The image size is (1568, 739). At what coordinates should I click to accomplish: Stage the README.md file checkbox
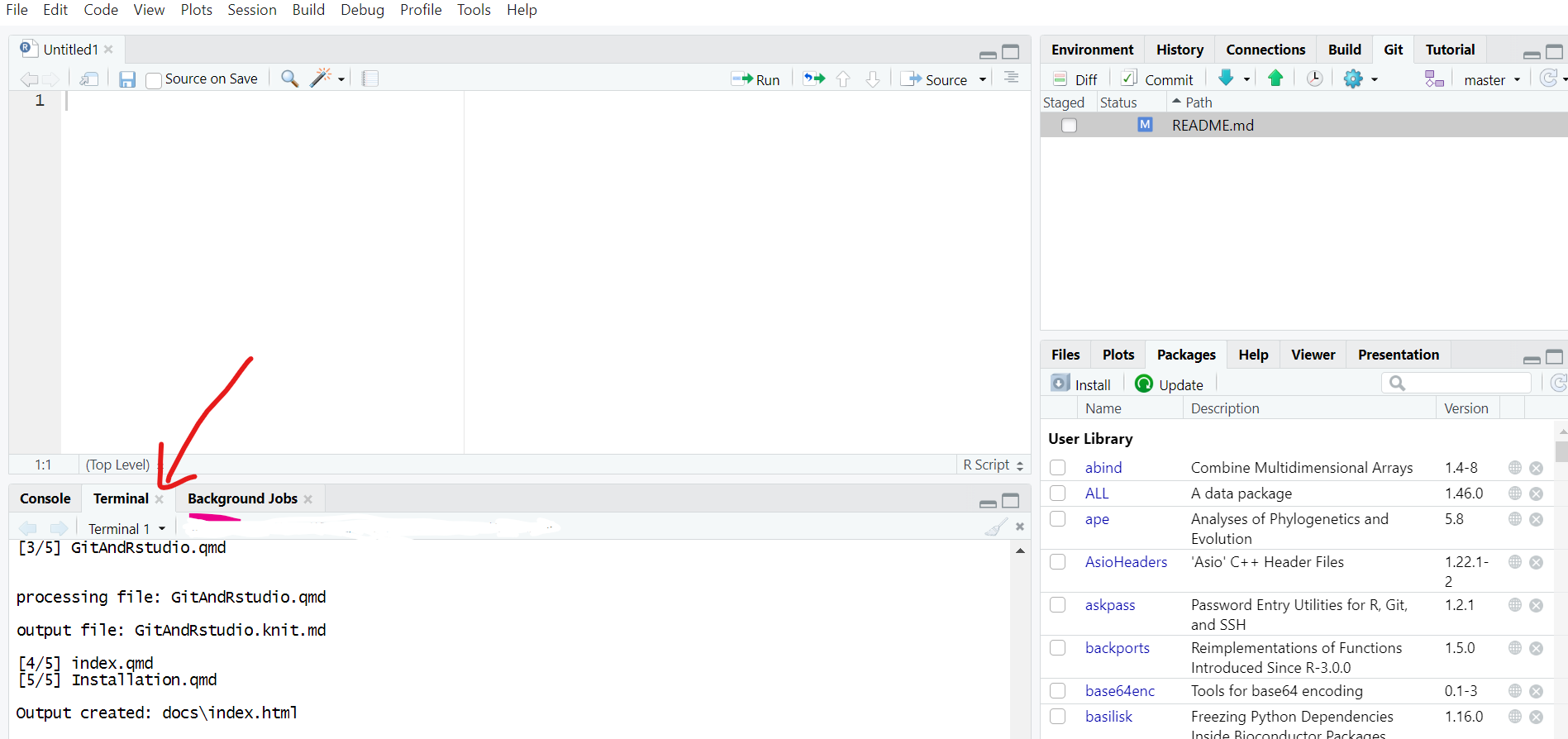[1069, 126]
